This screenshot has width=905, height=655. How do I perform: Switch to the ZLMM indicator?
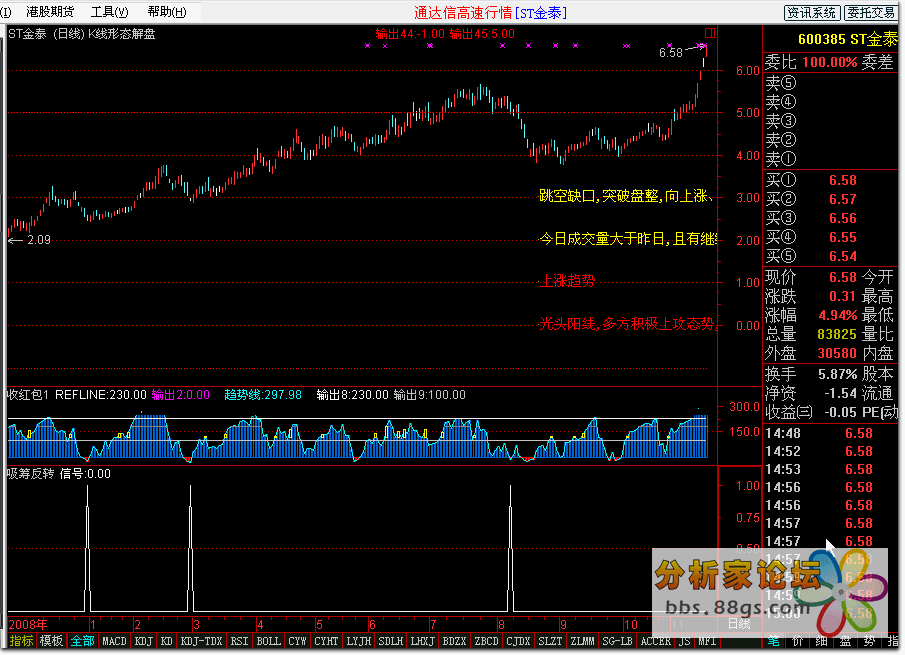(x=582, y=641)
